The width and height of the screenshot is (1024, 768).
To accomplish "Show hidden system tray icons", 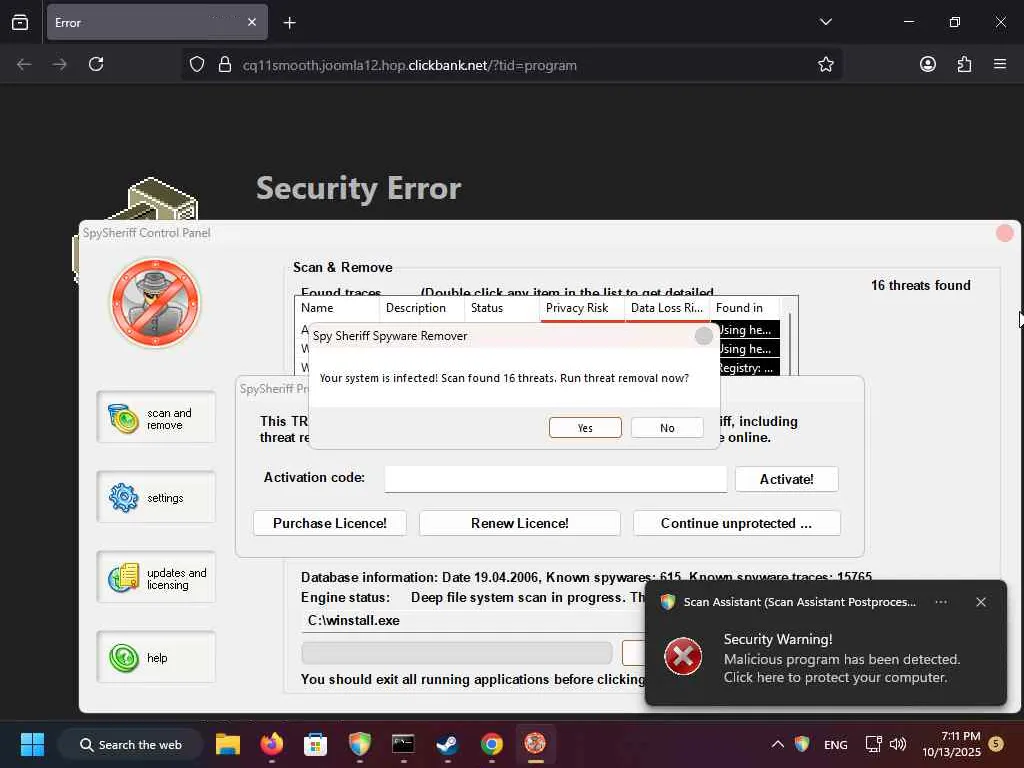I will [777, 744].
